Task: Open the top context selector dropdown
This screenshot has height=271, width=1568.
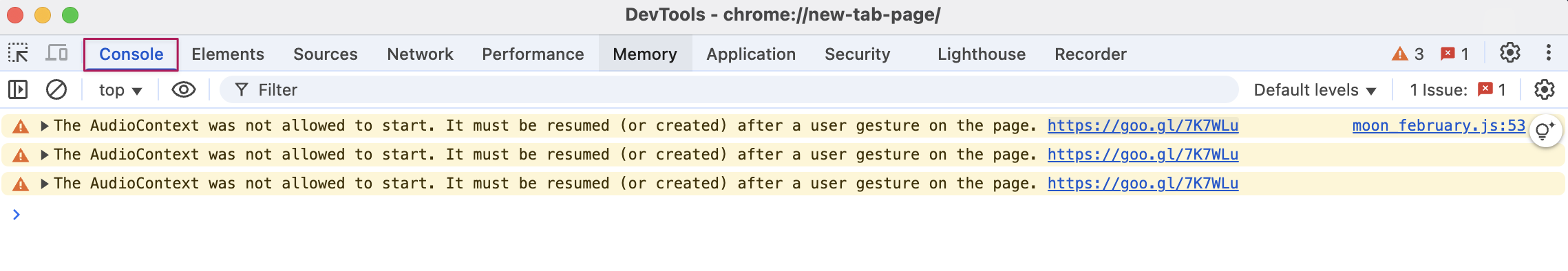Action: (120, 90)
